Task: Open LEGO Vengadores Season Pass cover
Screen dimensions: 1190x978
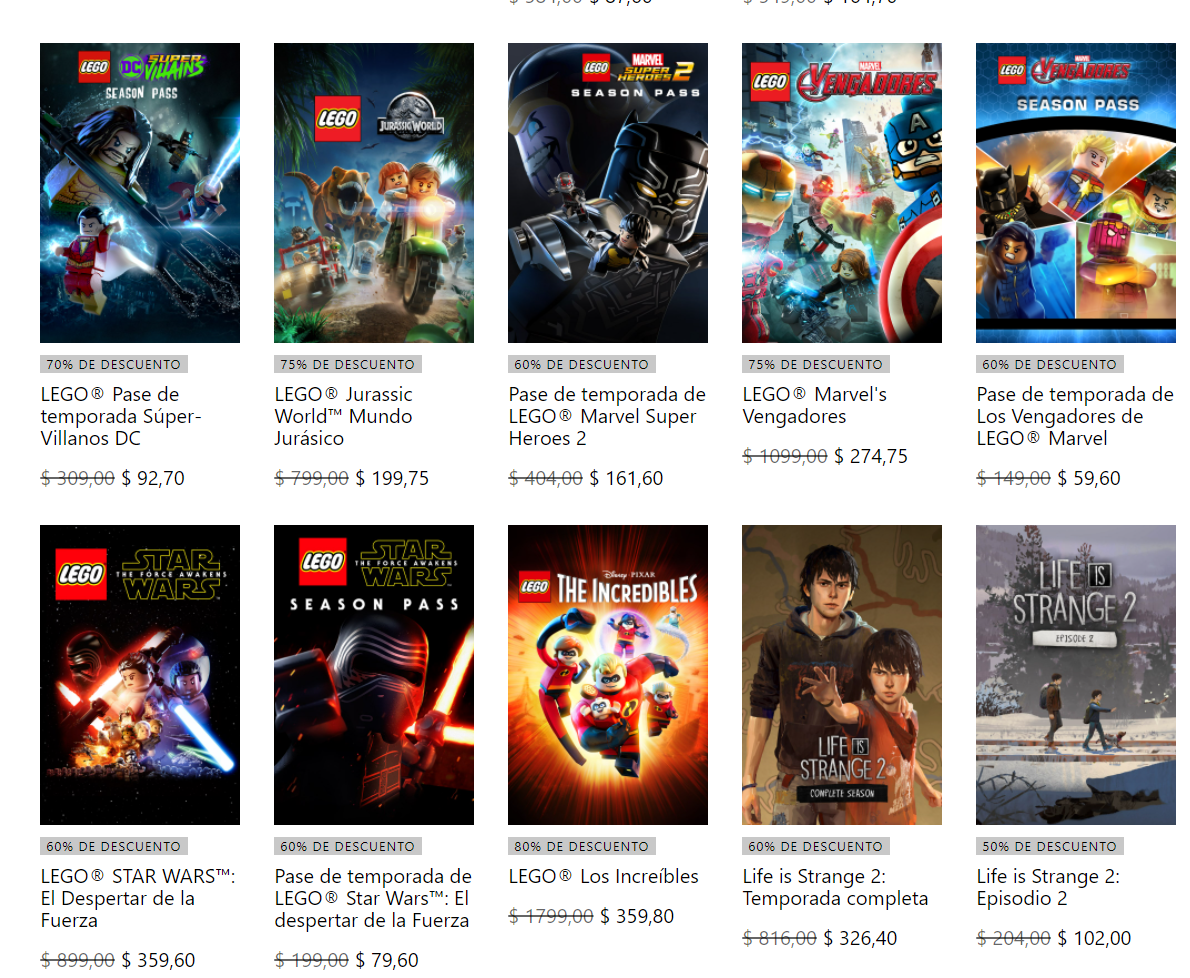Action: [1075, 193]
